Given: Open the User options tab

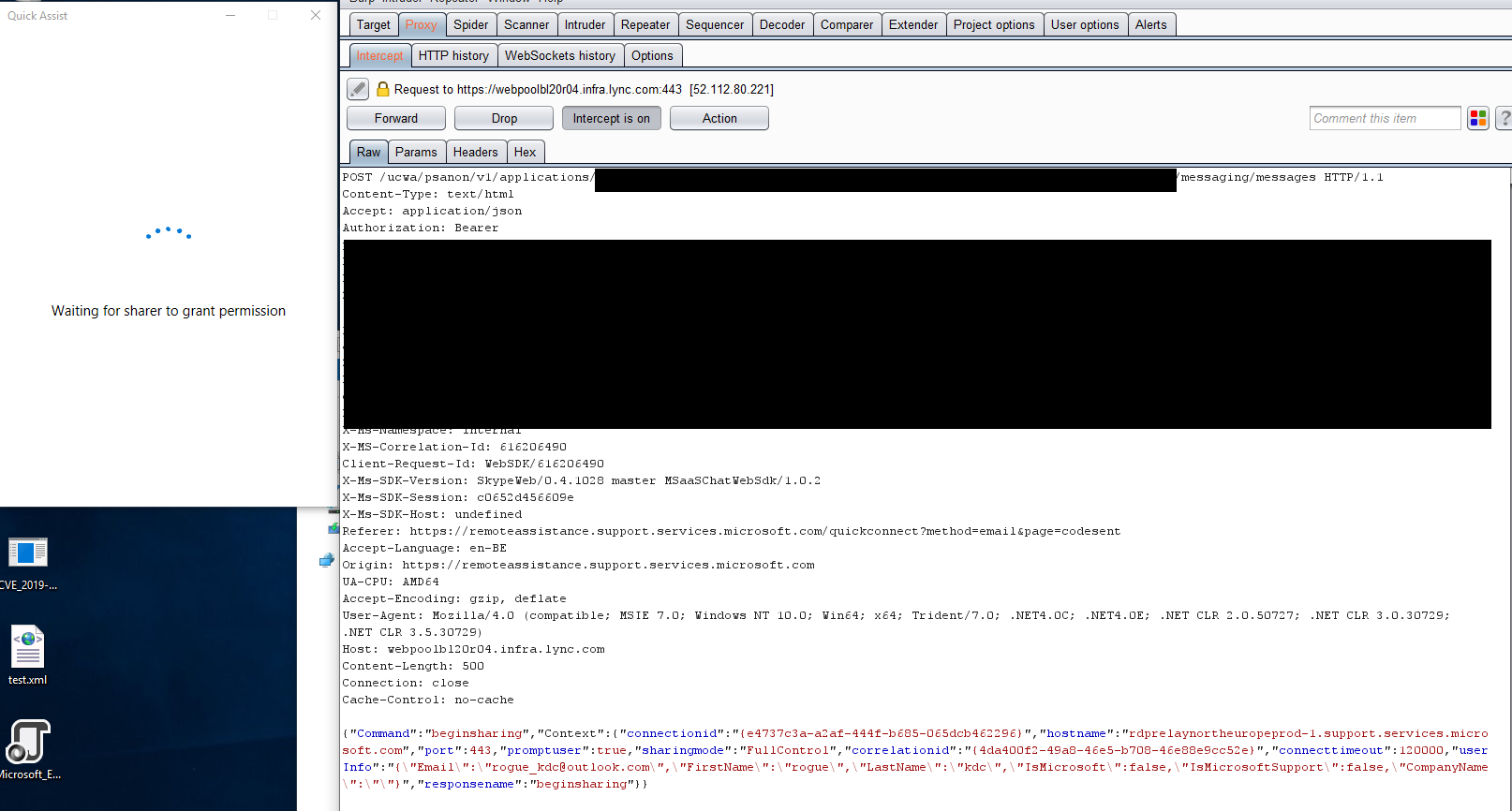Looking at the screenshot, I should [x=1085, y=24].
